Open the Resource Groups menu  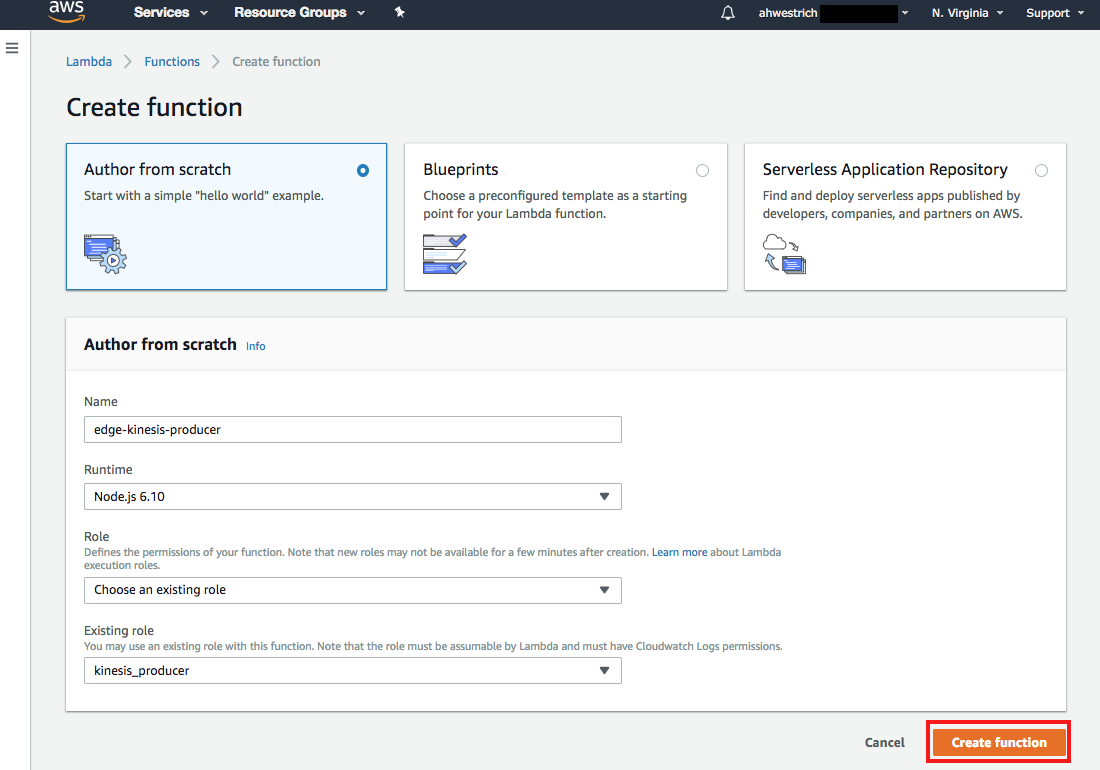tap(300, 13)
